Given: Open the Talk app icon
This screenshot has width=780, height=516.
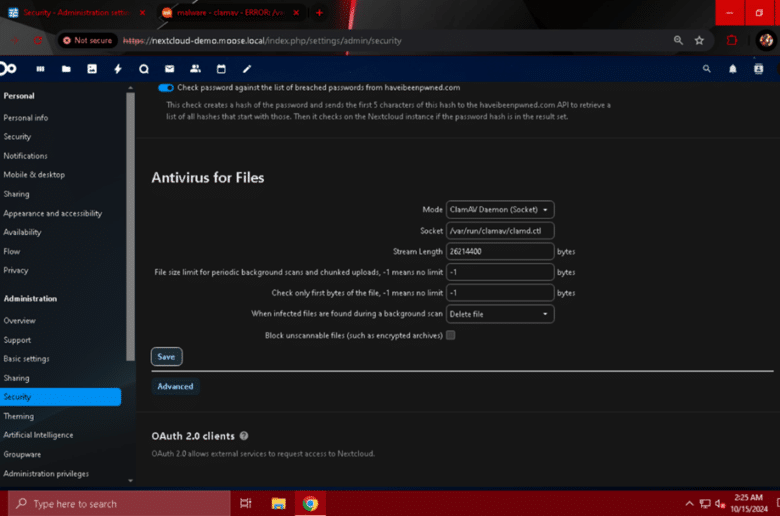Looking at the screenshot, I should pos(144,69).
